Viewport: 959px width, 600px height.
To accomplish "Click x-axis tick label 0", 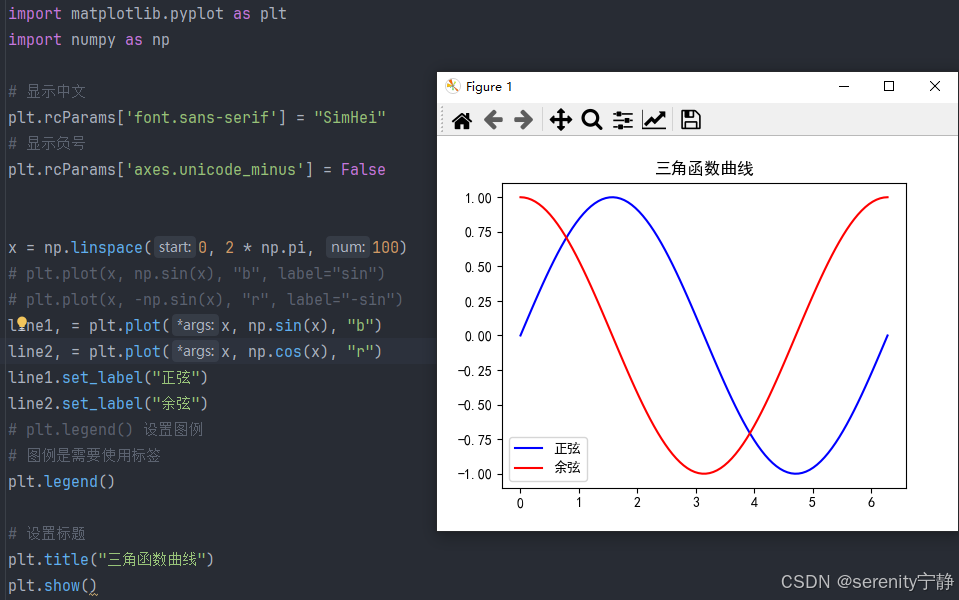I will (520, 503).
